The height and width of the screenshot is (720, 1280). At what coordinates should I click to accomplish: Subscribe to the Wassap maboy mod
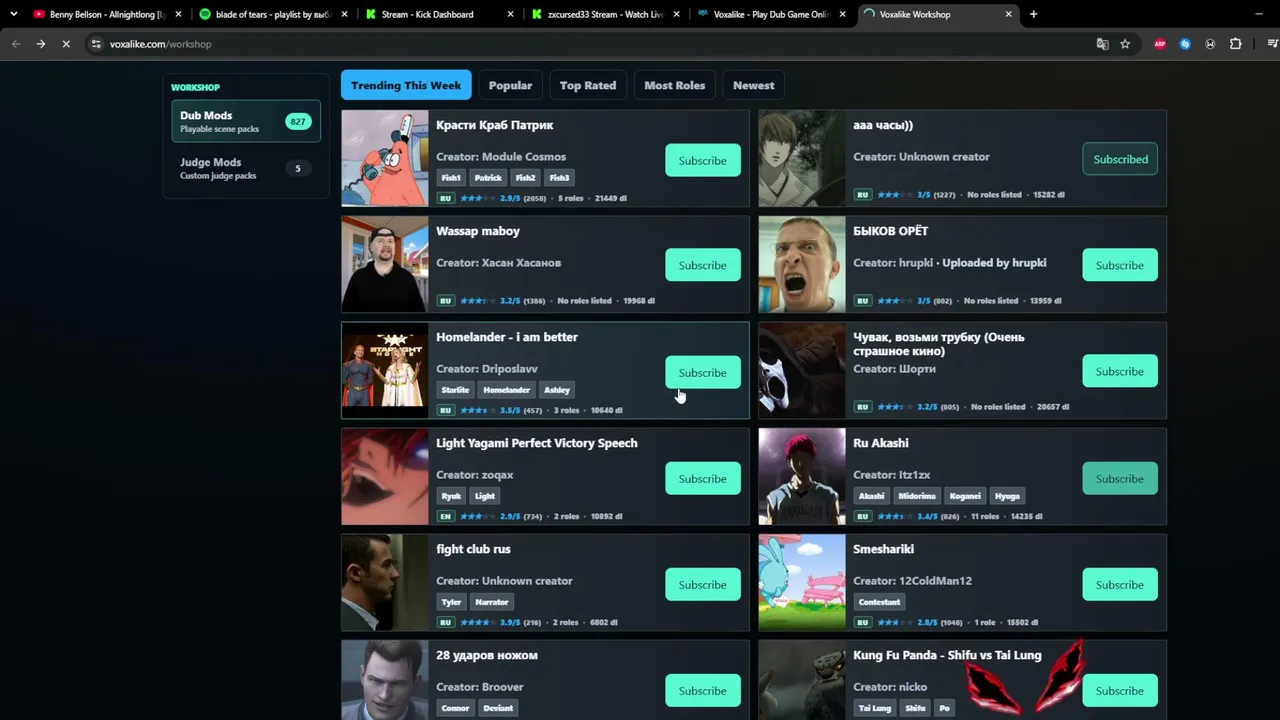pos(703,265)
